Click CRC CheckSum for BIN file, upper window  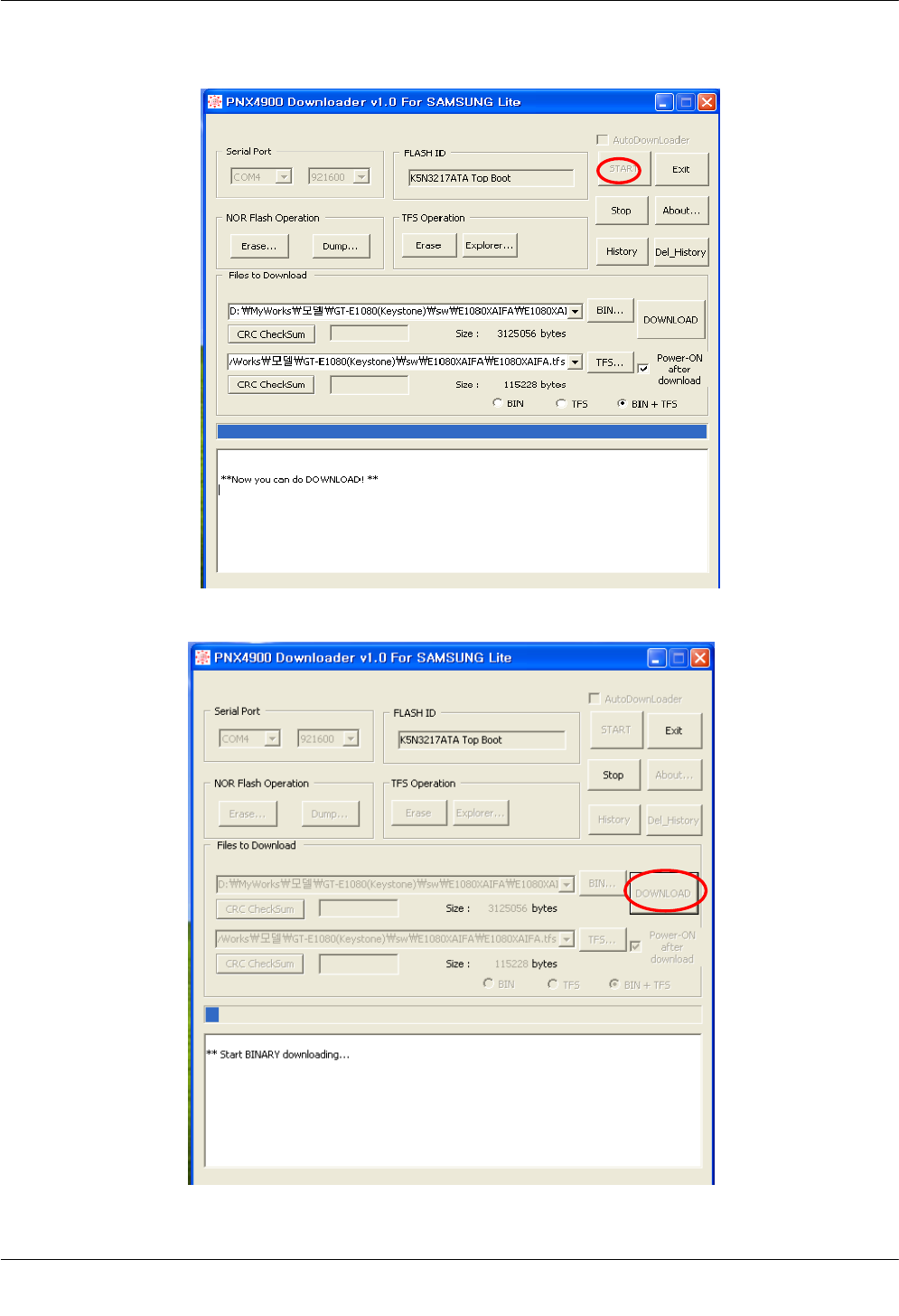(x=271, y=334)
